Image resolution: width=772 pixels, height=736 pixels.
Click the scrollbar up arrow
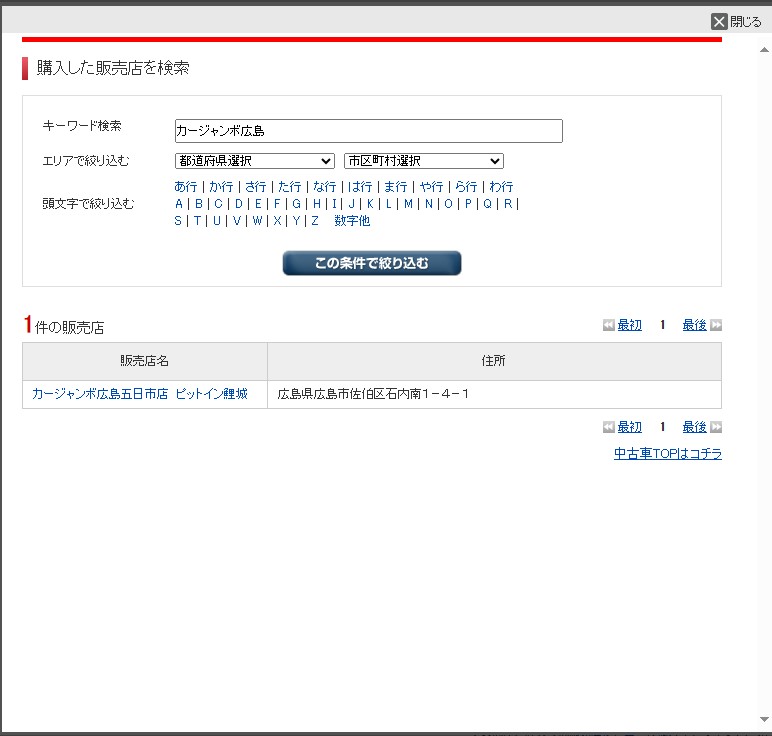764,50
